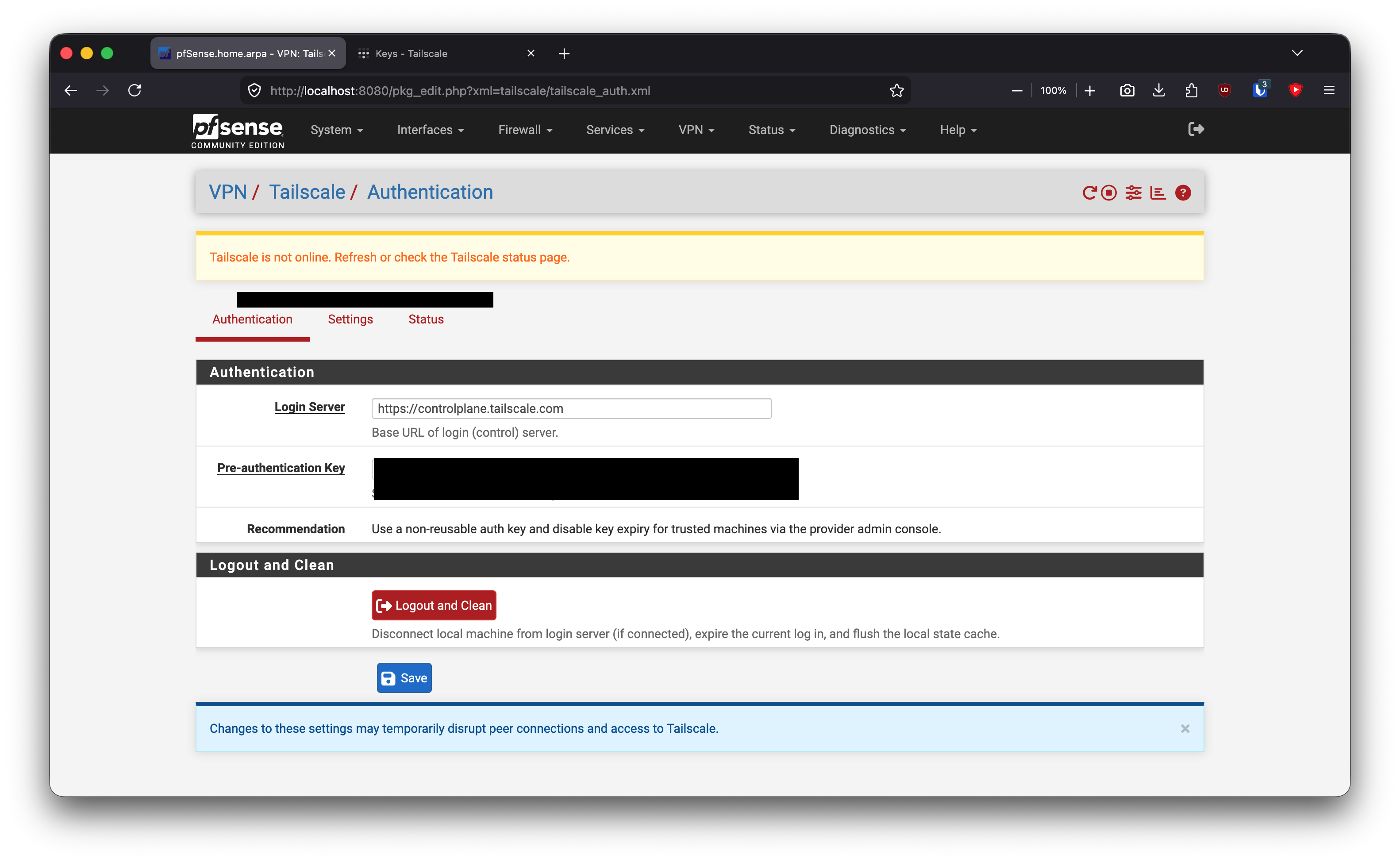This screenshot has width=1400, height=862.
Task: Open related log entries icon
Action: click(1158, 192)
